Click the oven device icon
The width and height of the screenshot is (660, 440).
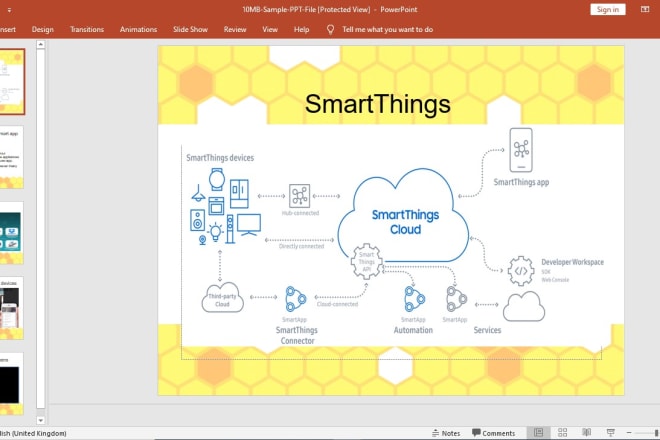coord(216,206)
